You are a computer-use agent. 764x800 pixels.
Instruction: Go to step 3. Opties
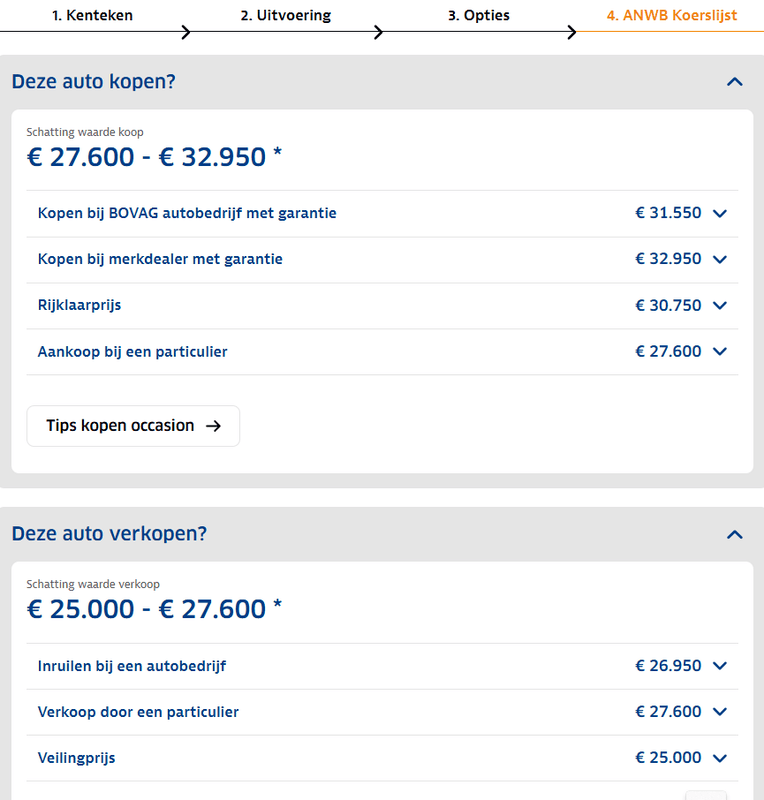pyautogui.click(x=478, y=16)
